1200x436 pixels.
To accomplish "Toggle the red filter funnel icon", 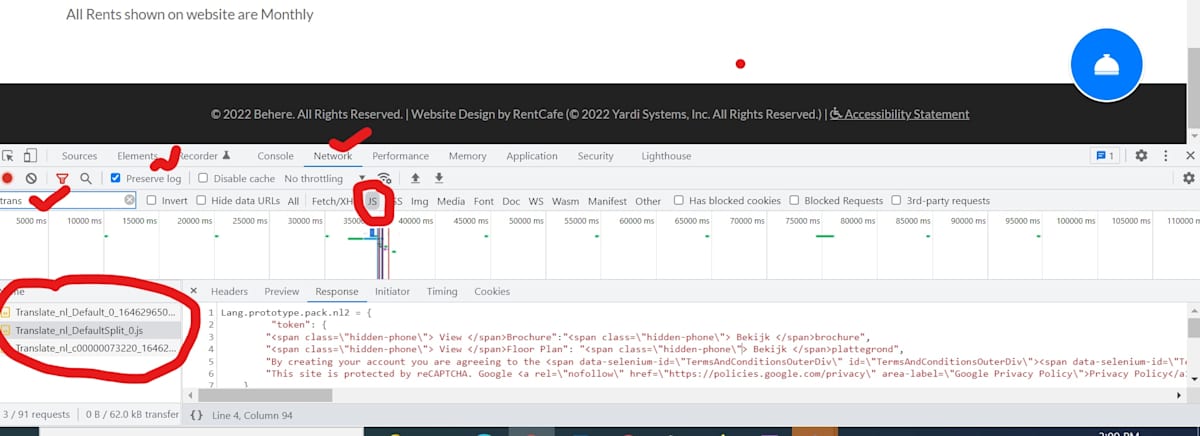I will [x=62, y=179].
